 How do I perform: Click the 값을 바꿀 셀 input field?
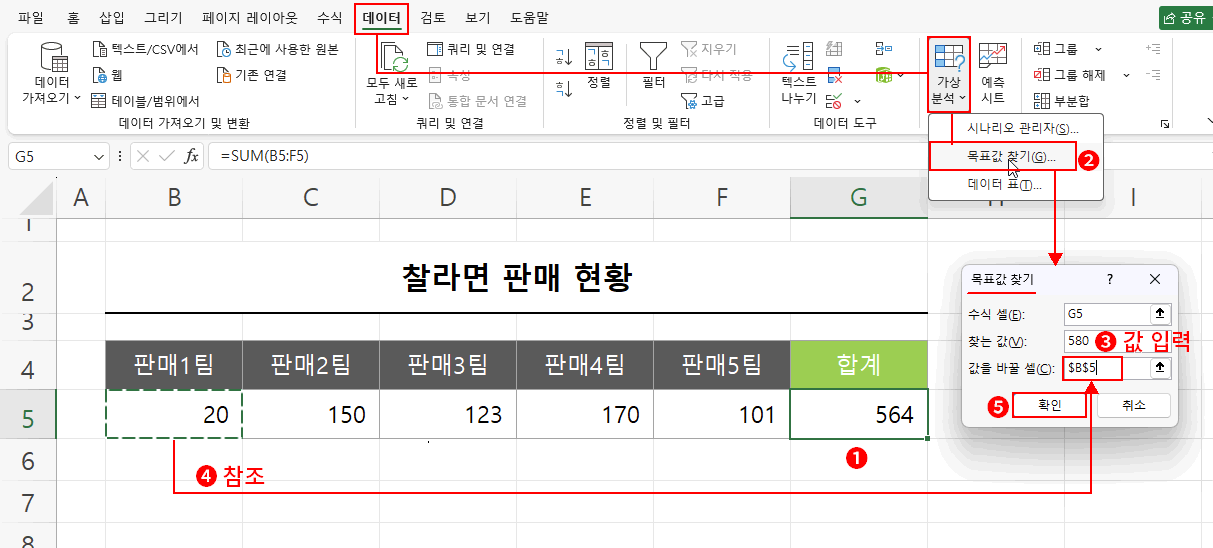[1105, 368]
